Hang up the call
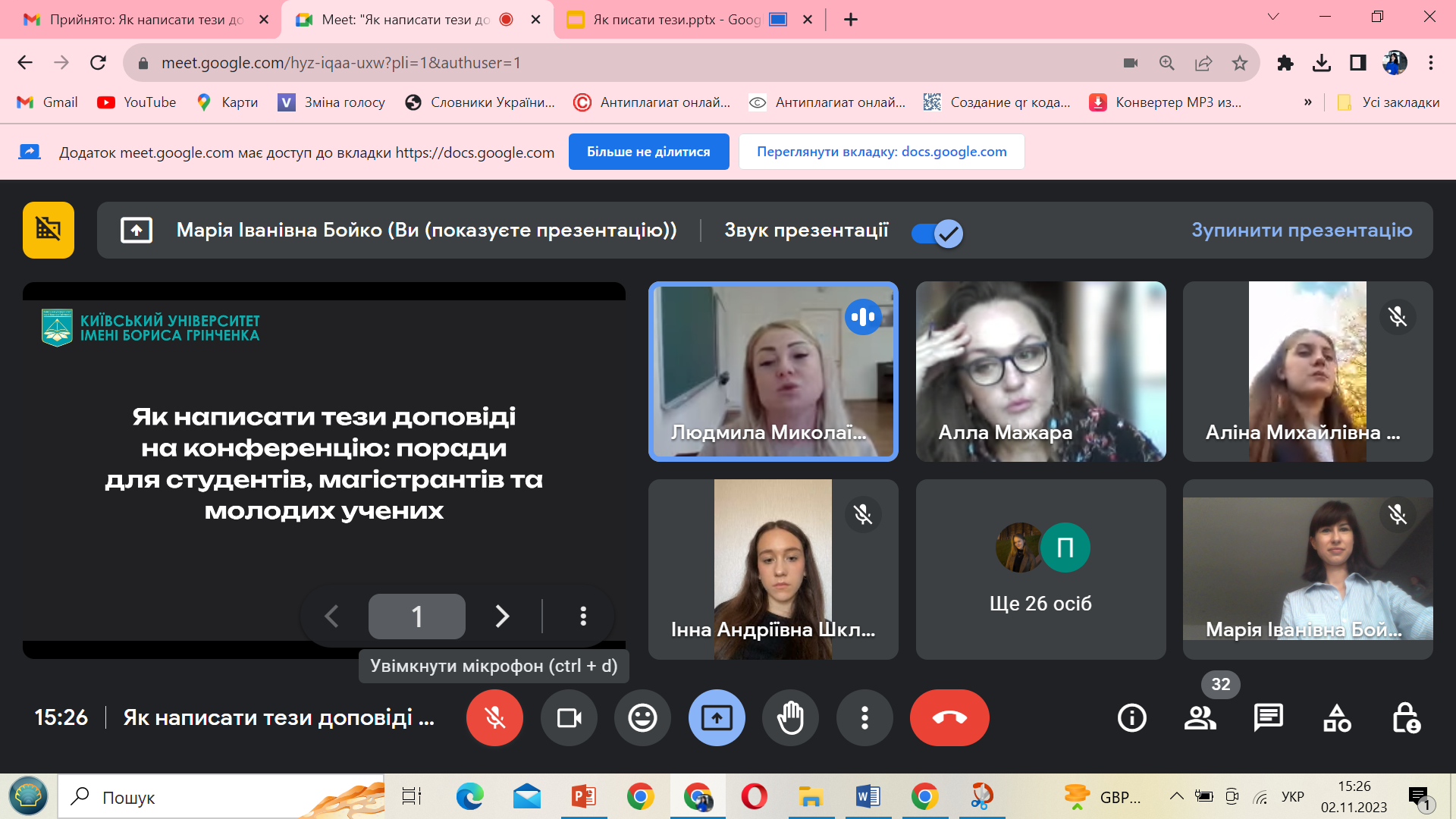1456x819 pixels. point(949,717)
